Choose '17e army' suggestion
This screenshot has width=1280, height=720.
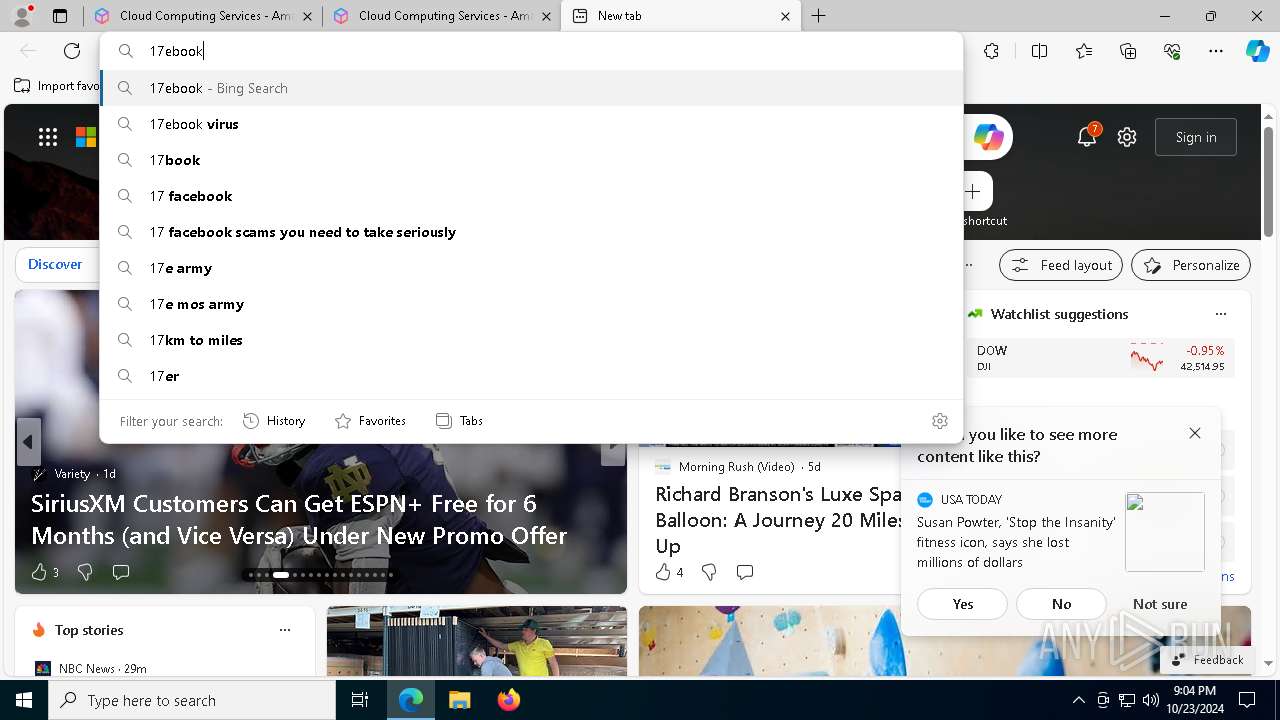coord(531,268)
